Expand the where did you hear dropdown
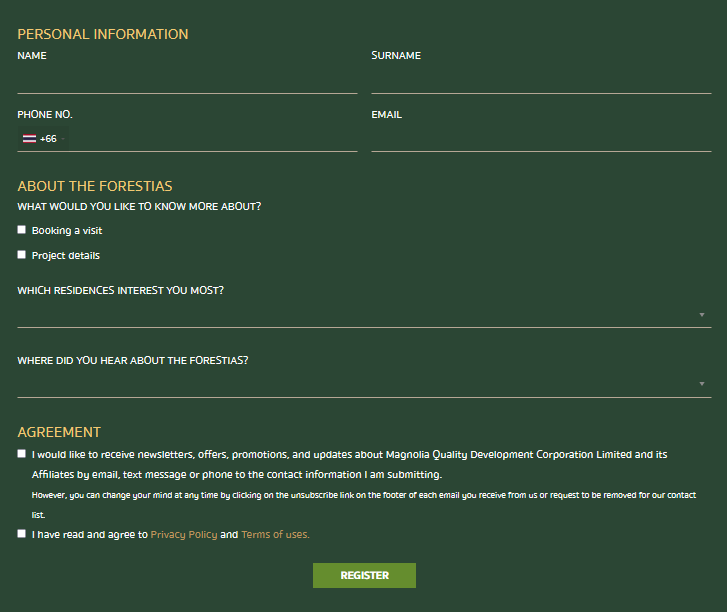This screenshot has height=612, width=727. tap(364, 384)
